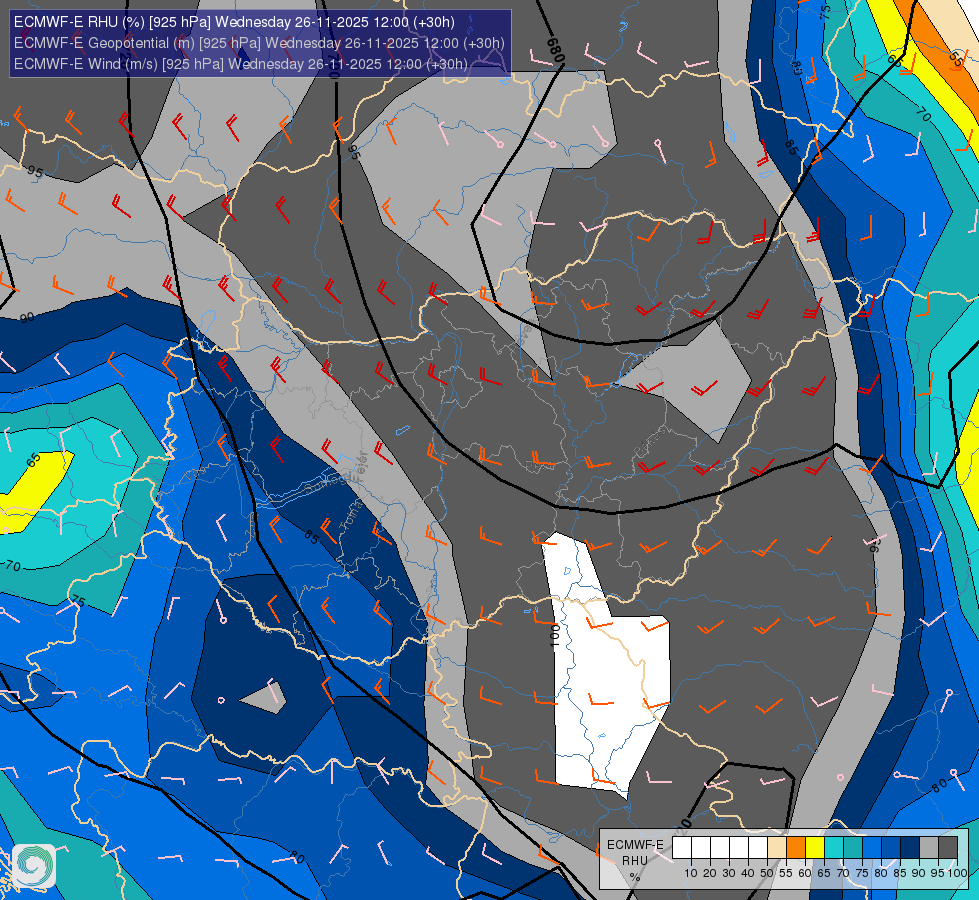This screenshot has width=979, height=900.
Task: Click the legend '%' unit label
Action: pos(635,878)
